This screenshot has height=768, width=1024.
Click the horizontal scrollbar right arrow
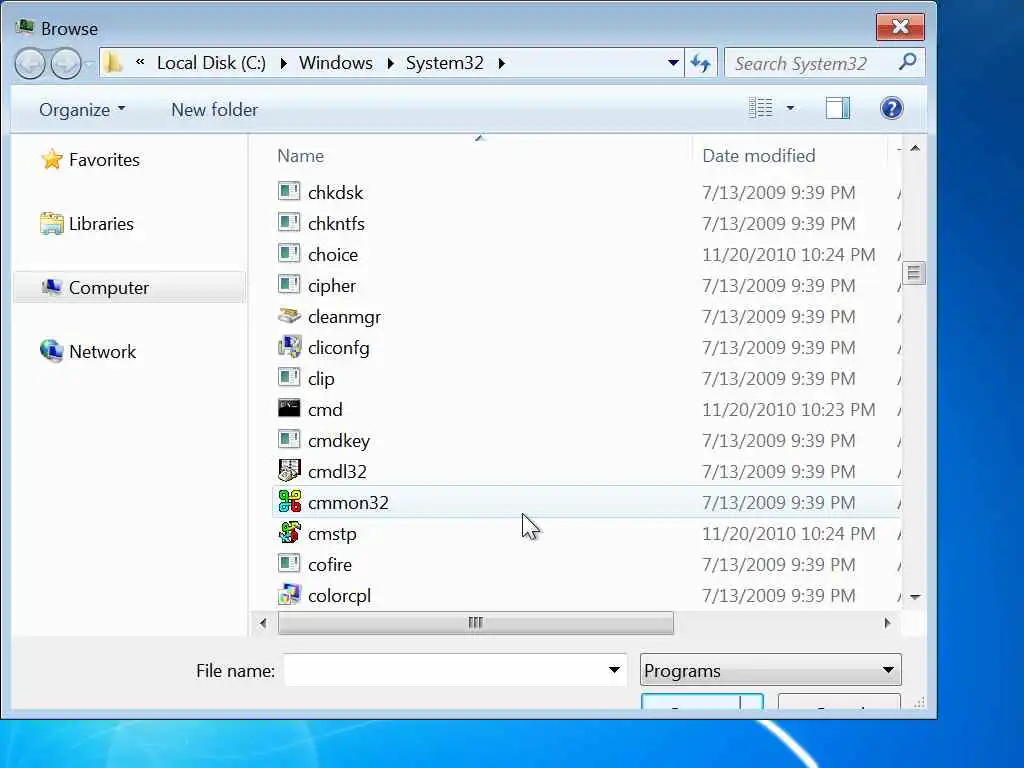coord(887,623)
